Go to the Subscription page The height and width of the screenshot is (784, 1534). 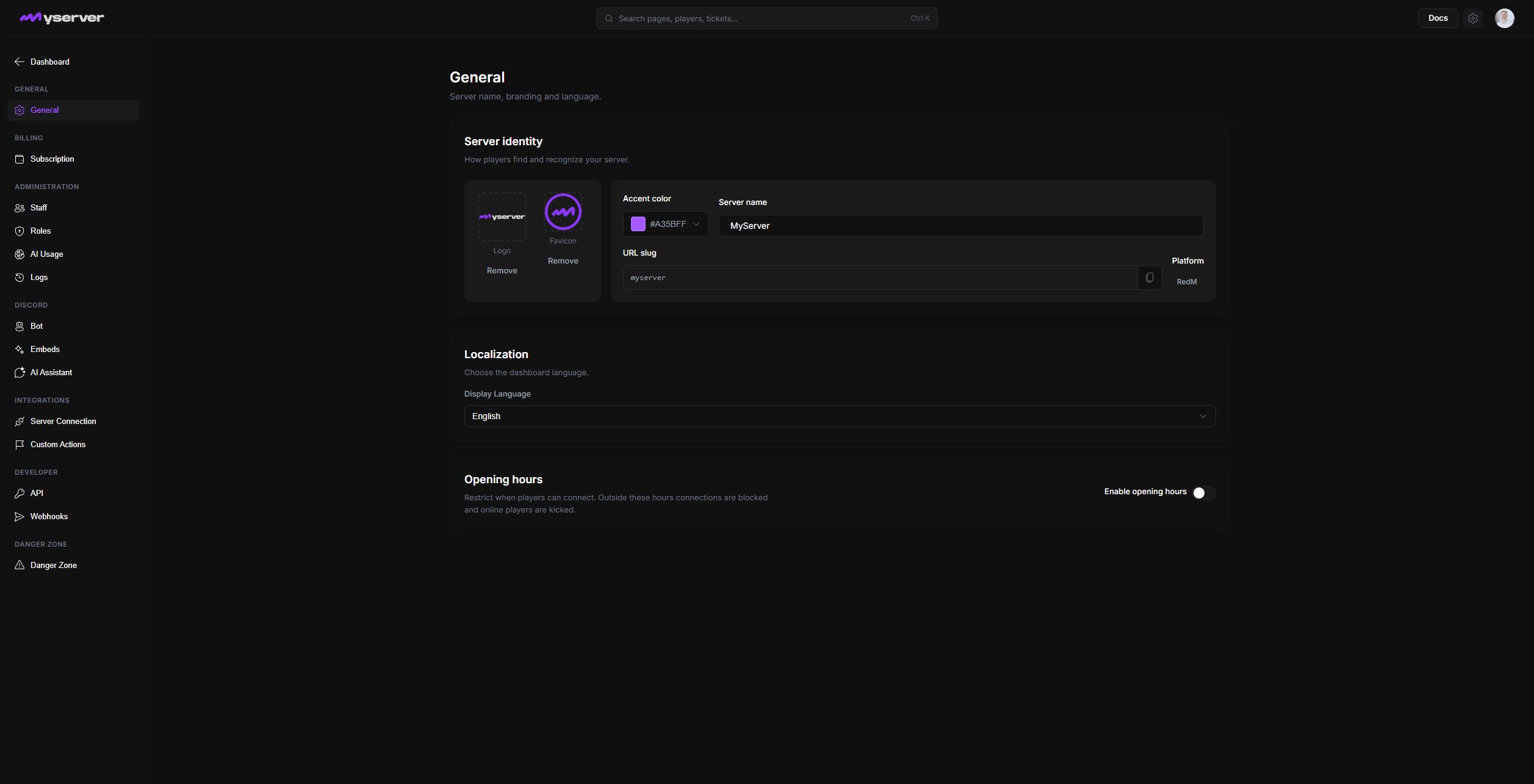(x=73, y=159)
